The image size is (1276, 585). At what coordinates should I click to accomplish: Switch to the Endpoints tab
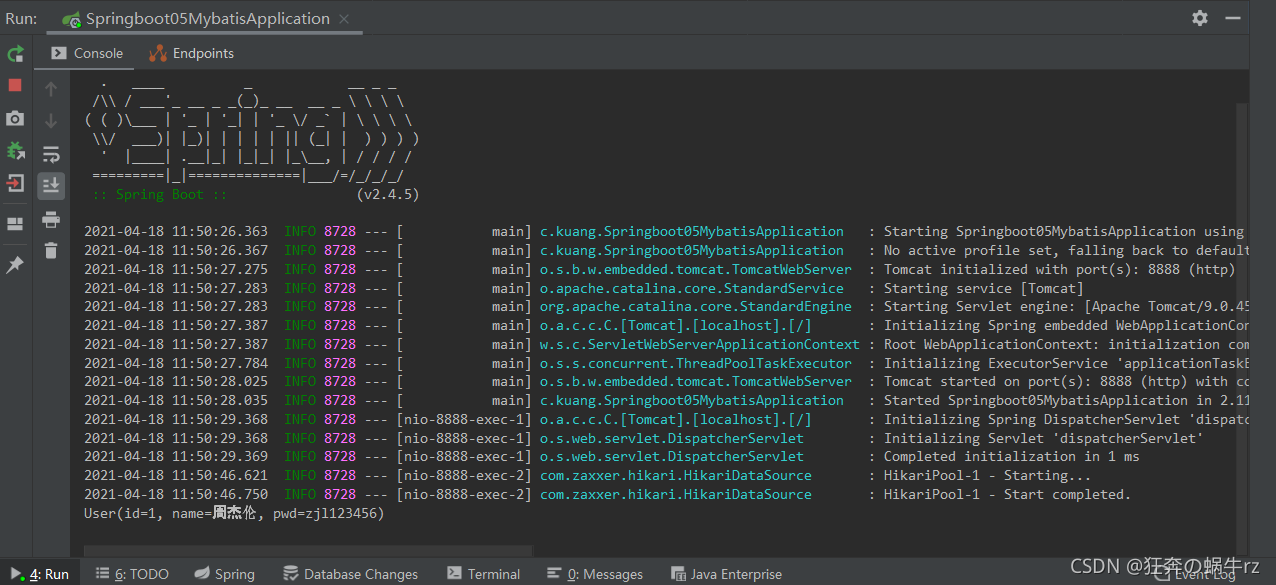point(191,53)
